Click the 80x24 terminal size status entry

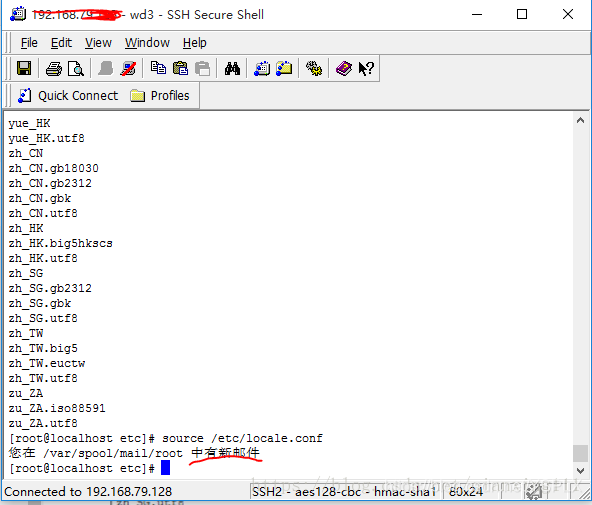pyautogui.click(x=466, y=492)
